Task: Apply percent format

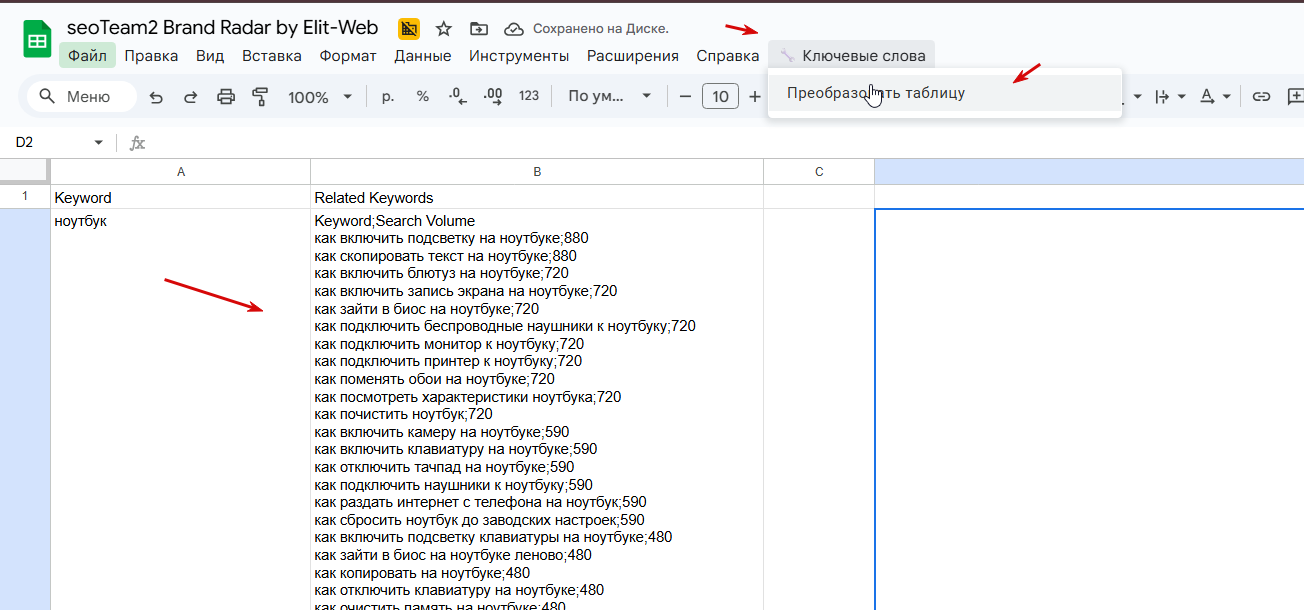Action: (x=423, y=97)
